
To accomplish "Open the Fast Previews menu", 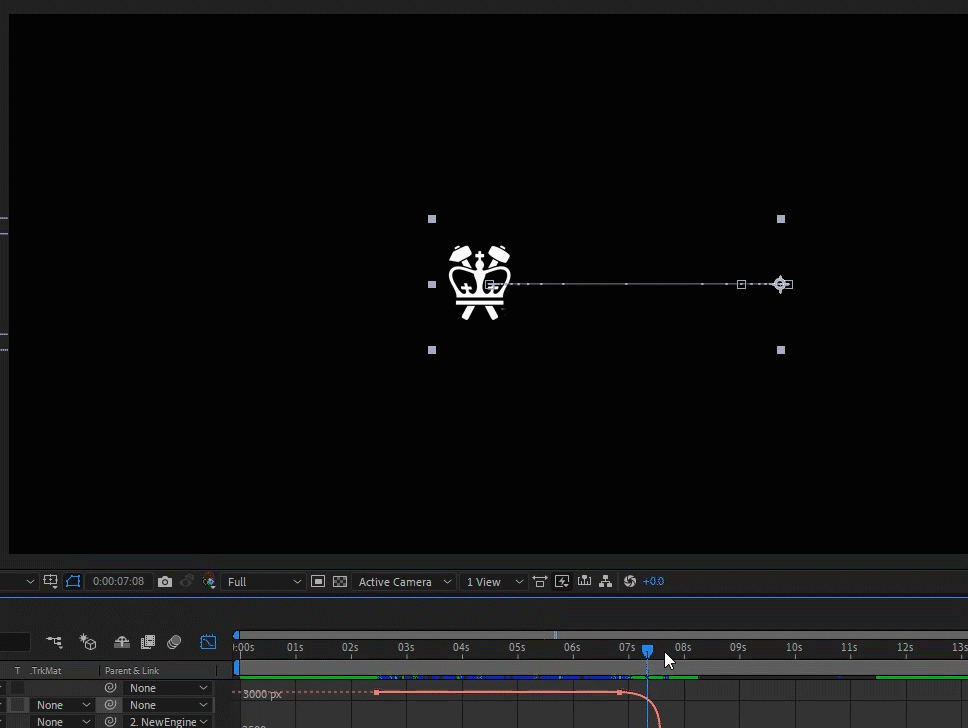I will (562, 582).
